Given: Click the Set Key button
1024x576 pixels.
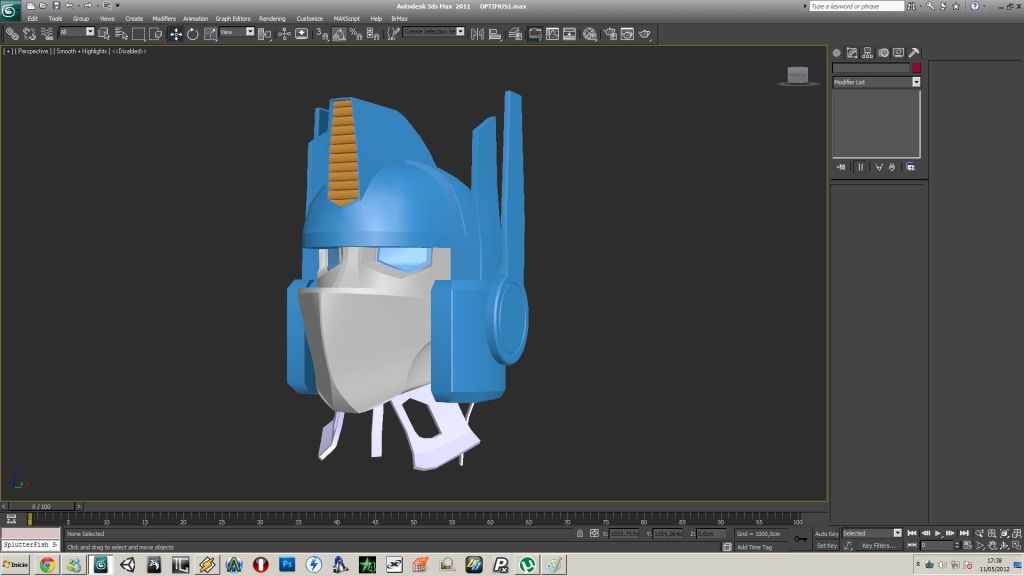Looking at the screenshot, I should tap(826, 545).
